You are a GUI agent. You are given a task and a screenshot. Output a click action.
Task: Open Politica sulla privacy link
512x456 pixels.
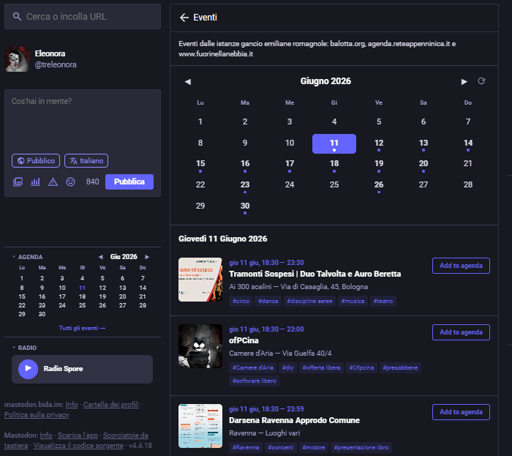[37, 415]
